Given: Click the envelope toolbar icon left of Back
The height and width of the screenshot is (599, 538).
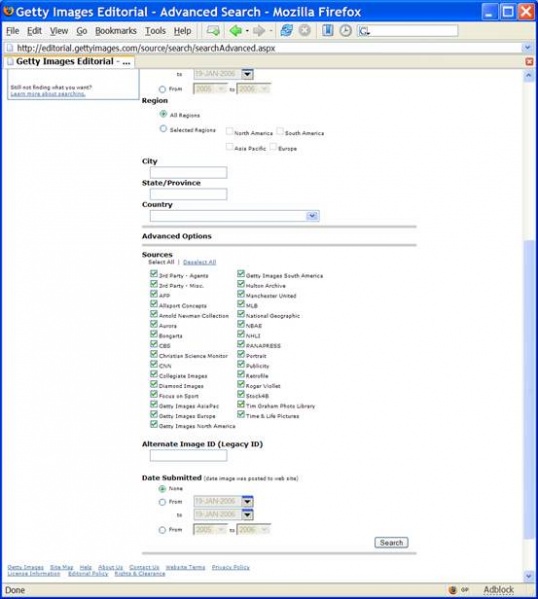Looking at the screenshot, I should point(213,31).
